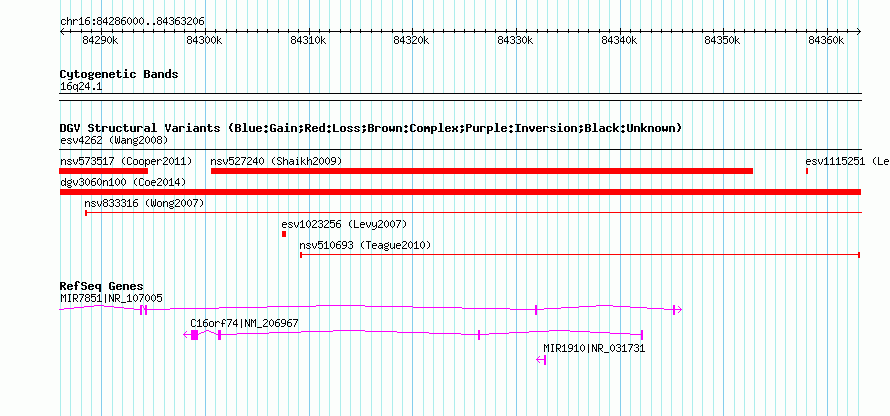Open the nsv833316 (Wong2007) variant label
The image size is (890, 416).
[144, 203]
